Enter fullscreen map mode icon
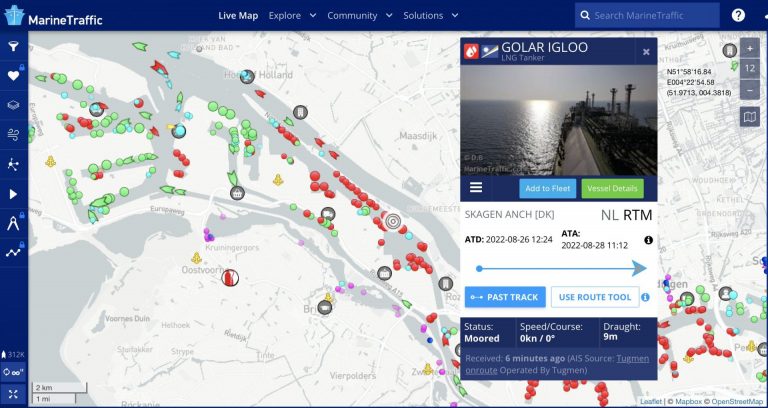This screenshot has height=408, width=768. 13,394
